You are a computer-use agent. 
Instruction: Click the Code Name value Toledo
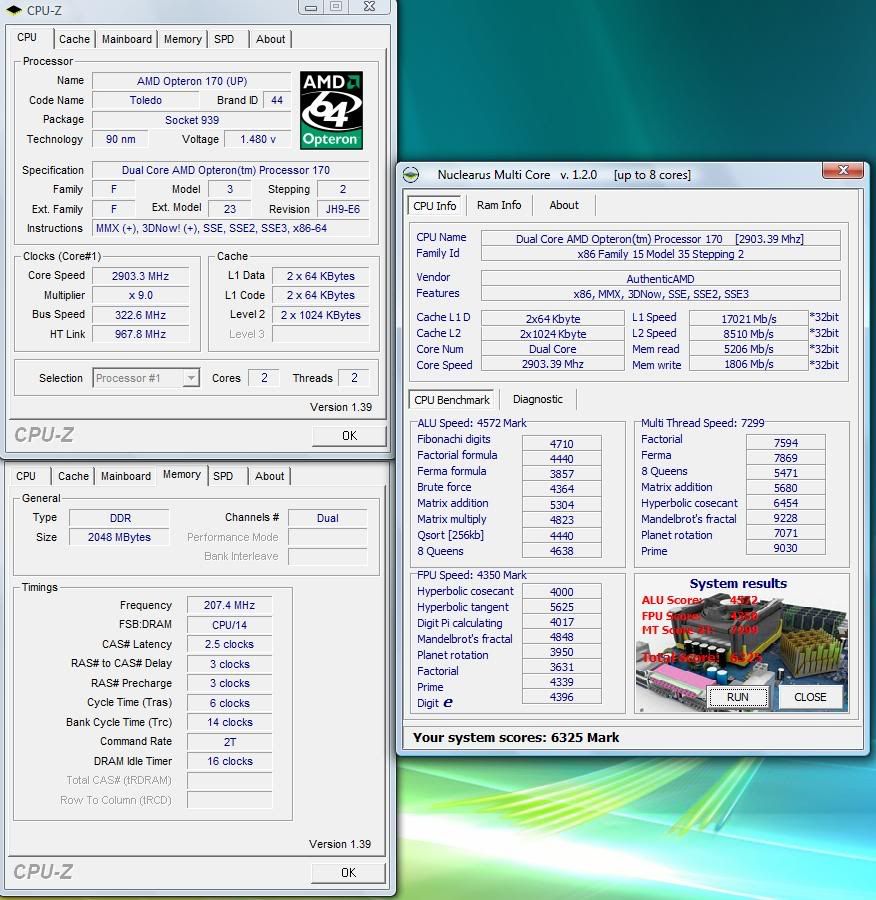[x=145, y=100]
